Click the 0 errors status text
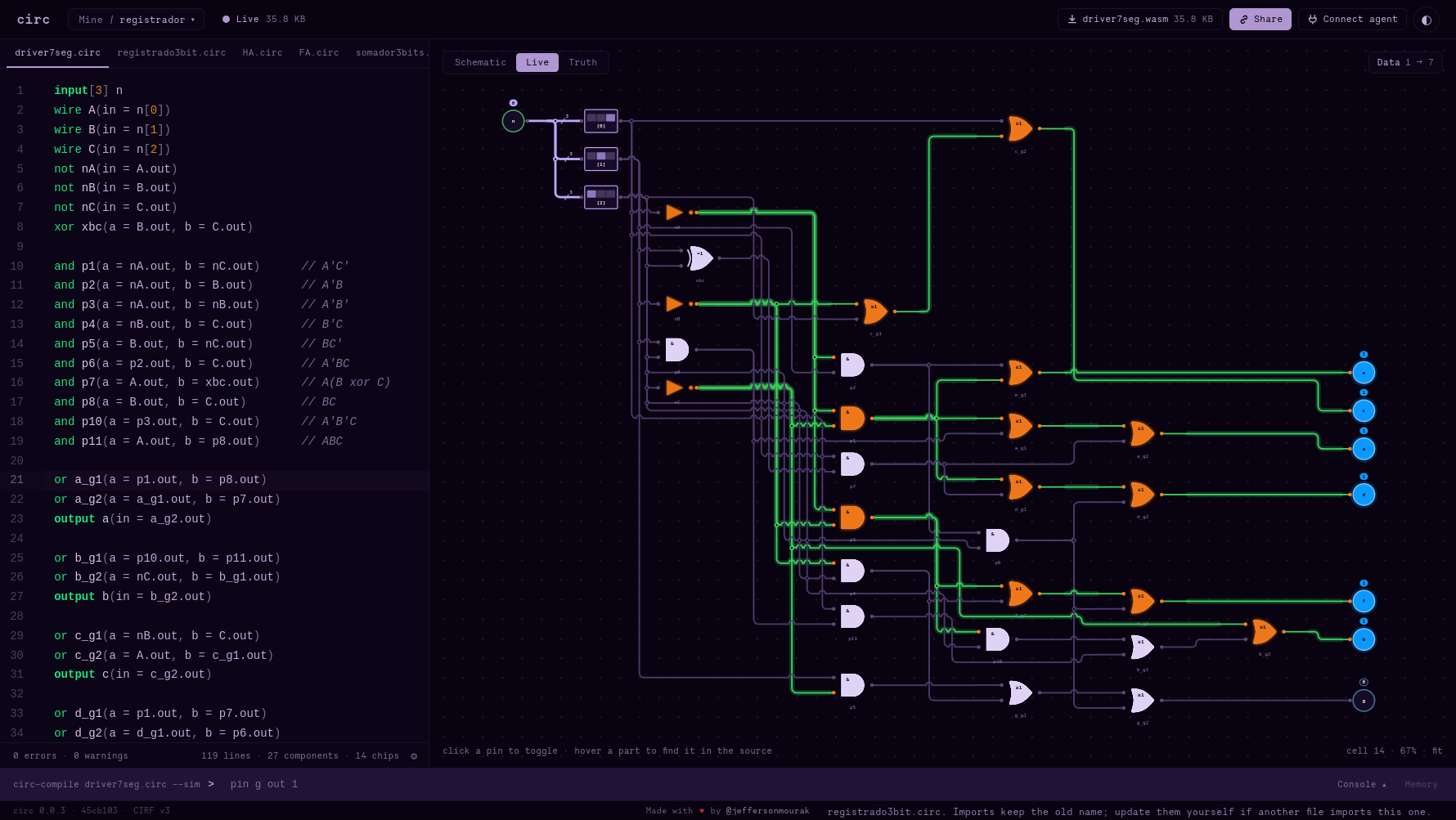1456x820 pixels. (x=35, y=756)
